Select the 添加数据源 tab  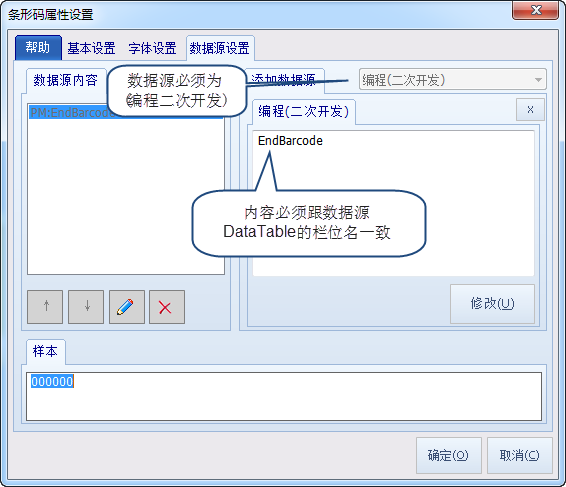pyautogui.click(x=284, y=80)
